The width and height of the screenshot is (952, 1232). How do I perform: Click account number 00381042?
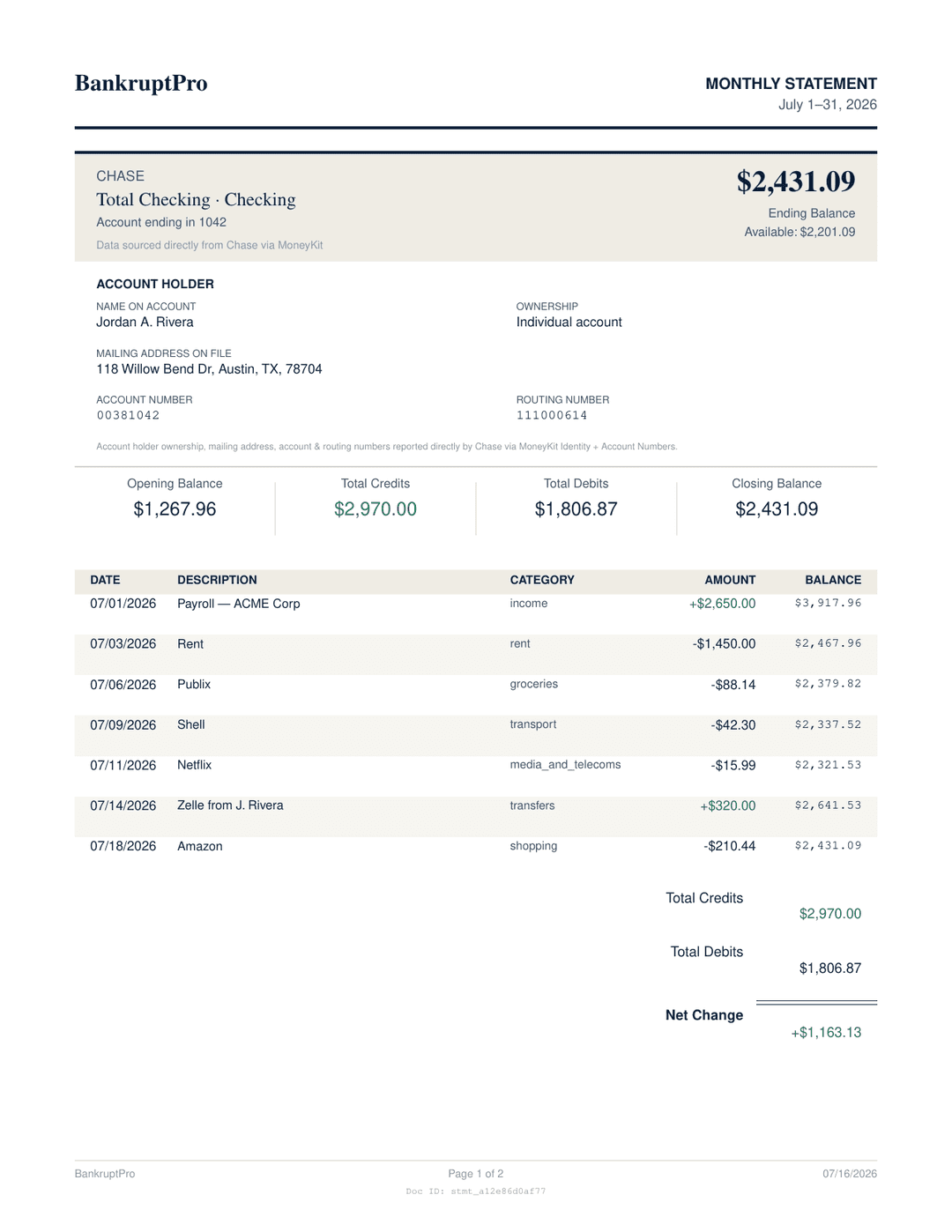click(x=128, y=416)
